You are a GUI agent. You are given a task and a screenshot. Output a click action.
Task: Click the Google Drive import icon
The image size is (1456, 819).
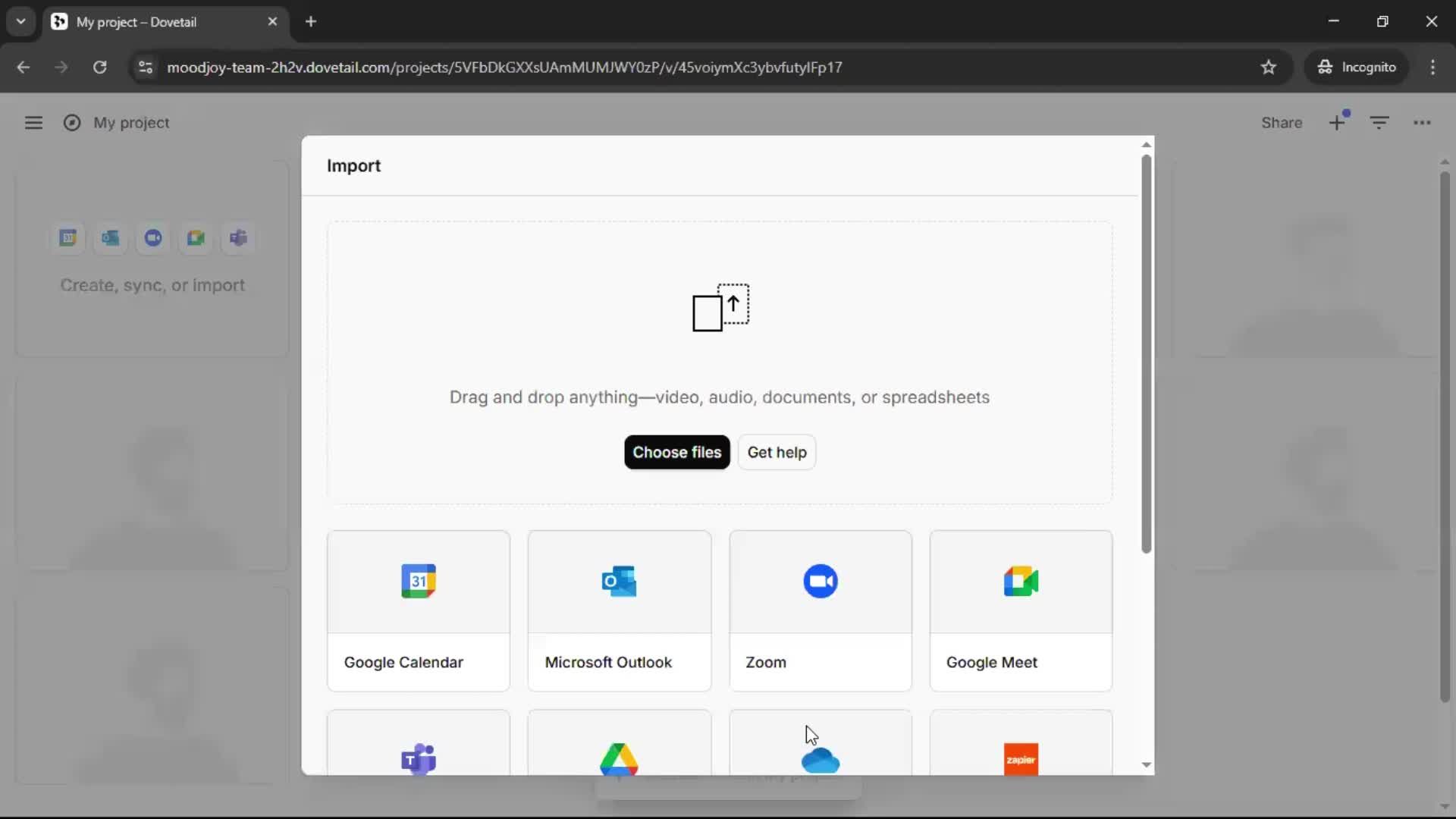[x=619, y=758]
